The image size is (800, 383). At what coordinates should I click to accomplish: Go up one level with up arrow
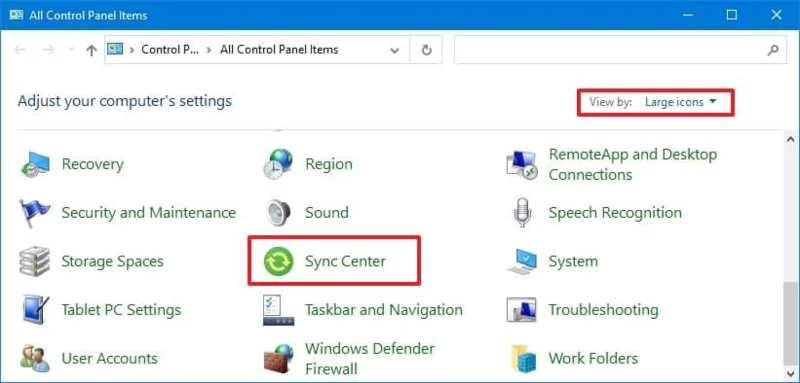tap(91, 50)
